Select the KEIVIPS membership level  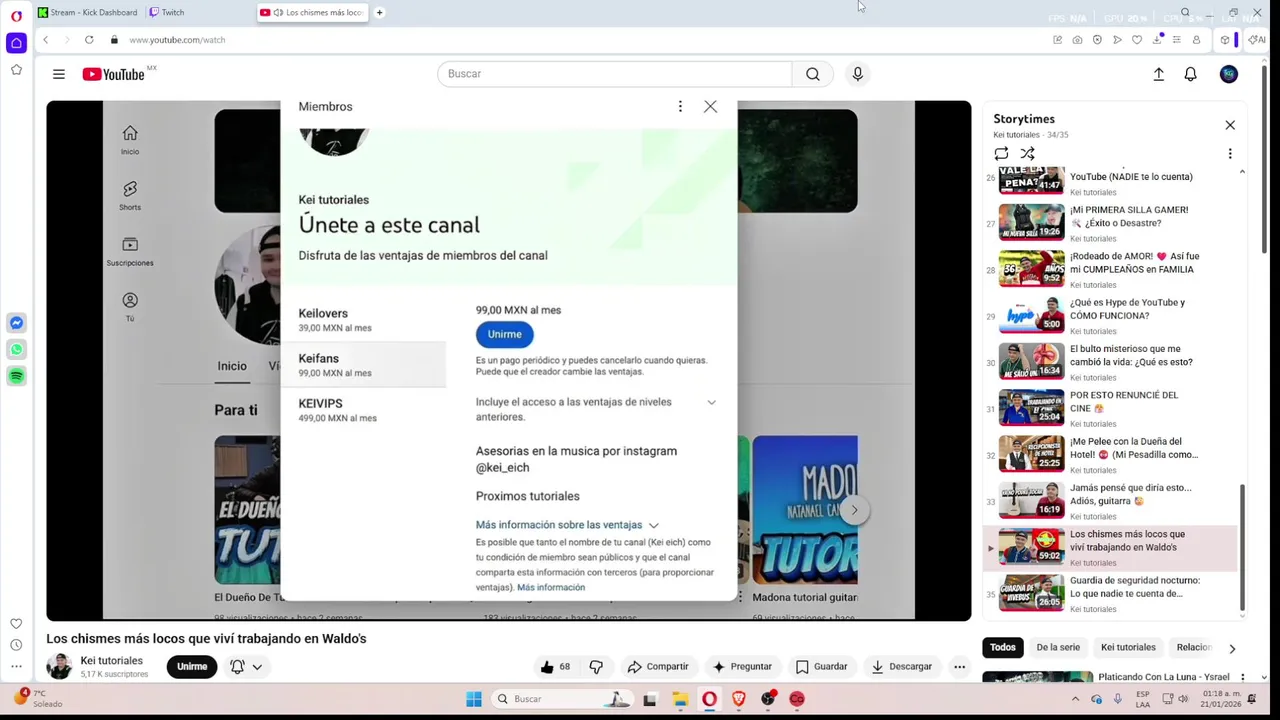tap(363, 410)
